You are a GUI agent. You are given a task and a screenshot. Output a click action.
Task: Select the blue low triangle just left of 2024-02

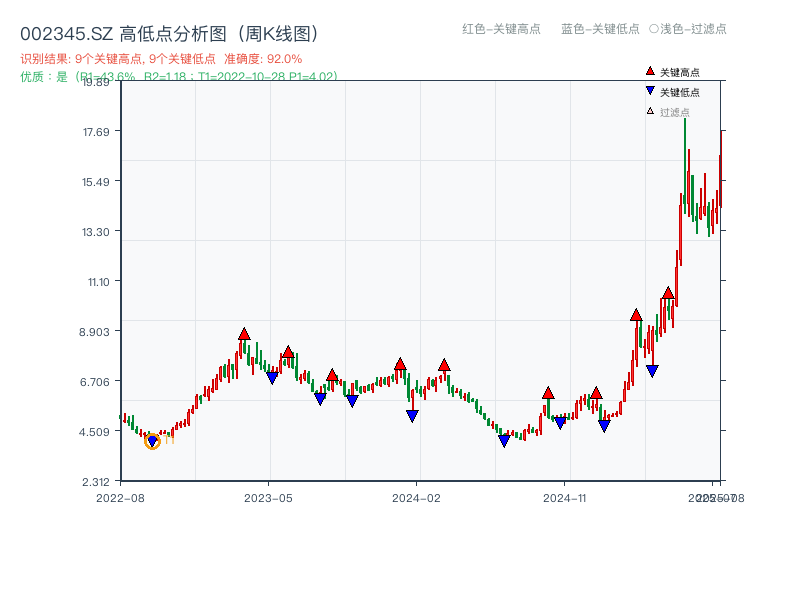[412, 416]
